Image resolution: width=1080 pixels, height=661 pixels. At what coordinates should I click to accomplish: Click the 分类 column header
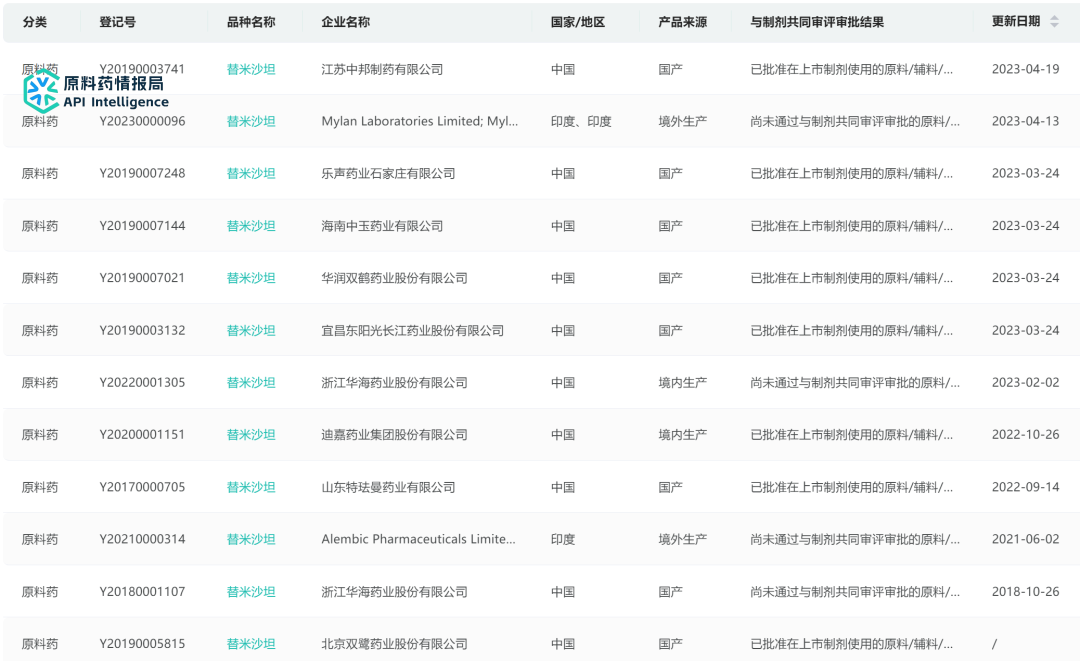34,22
